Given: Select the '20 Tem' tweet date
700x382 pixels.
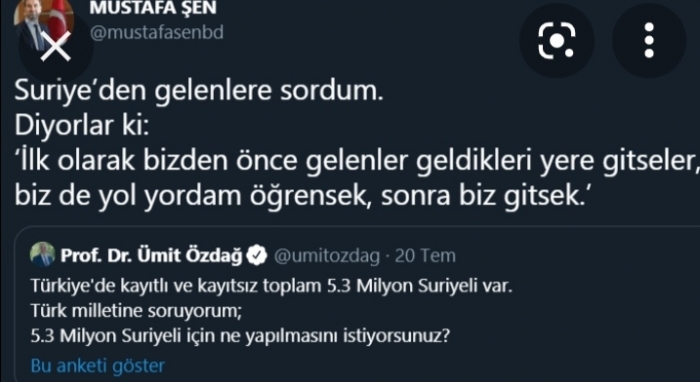Looking at the screenshot, I should (425, 256).
